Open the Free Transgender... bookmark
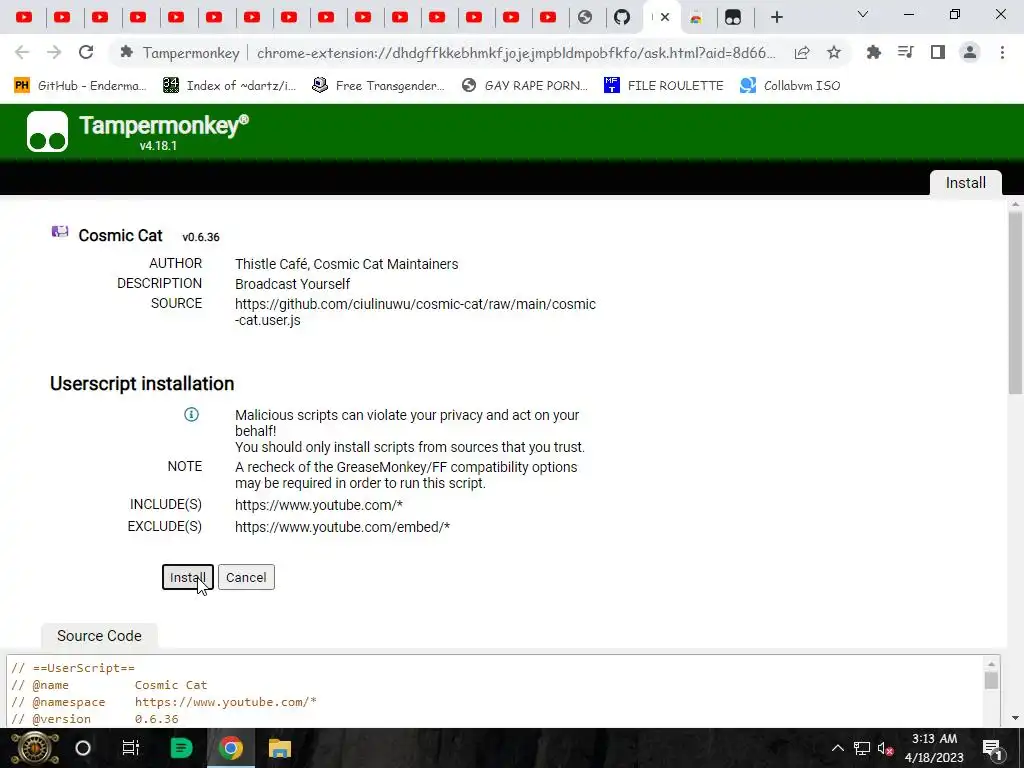 pos(379,86)
